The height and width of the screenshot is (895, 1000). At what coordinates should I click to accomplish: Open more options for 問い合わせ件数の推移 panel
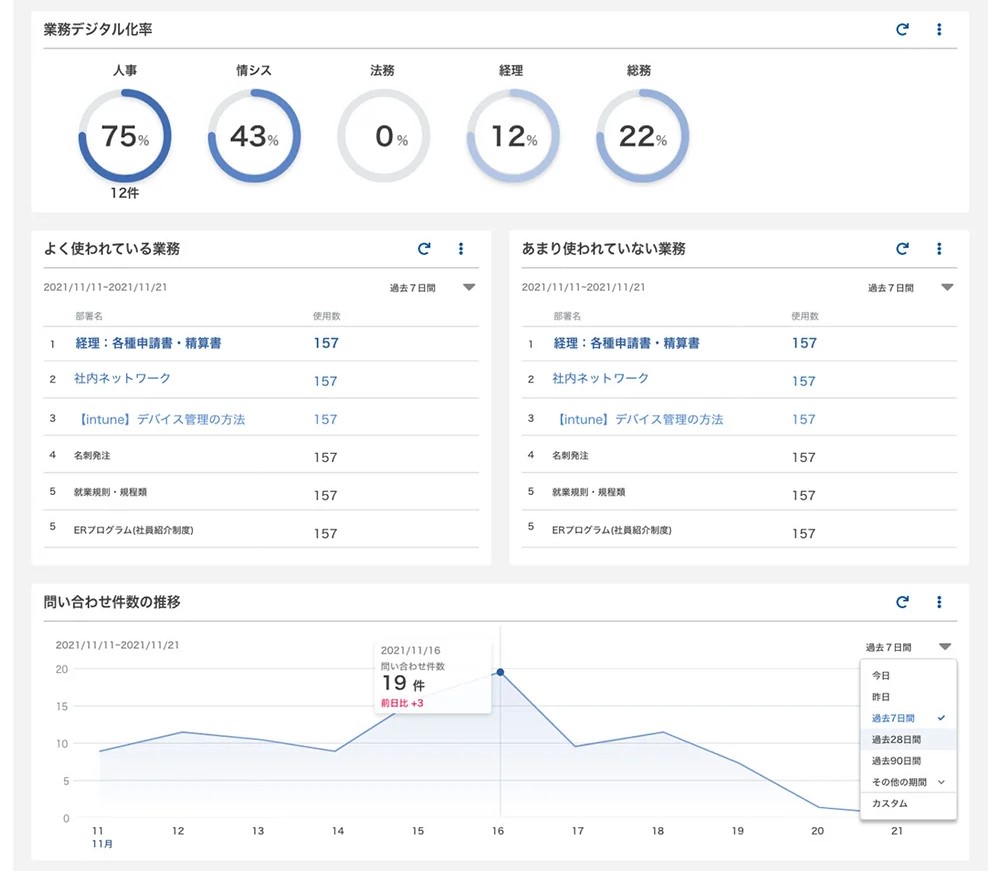point(939,602)
